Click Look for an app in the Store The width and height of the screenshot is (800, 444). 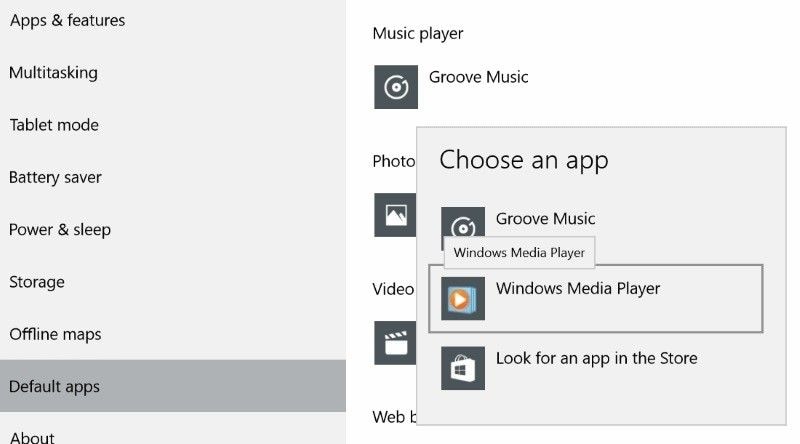(x=596, y=358)
